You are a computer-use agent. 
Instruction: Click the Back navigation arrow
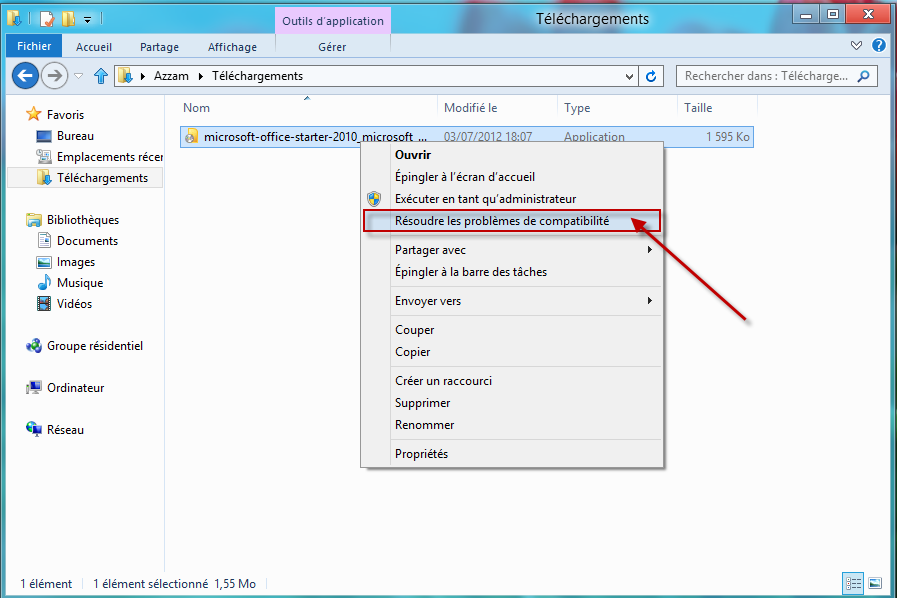click(x=25, y=75)
